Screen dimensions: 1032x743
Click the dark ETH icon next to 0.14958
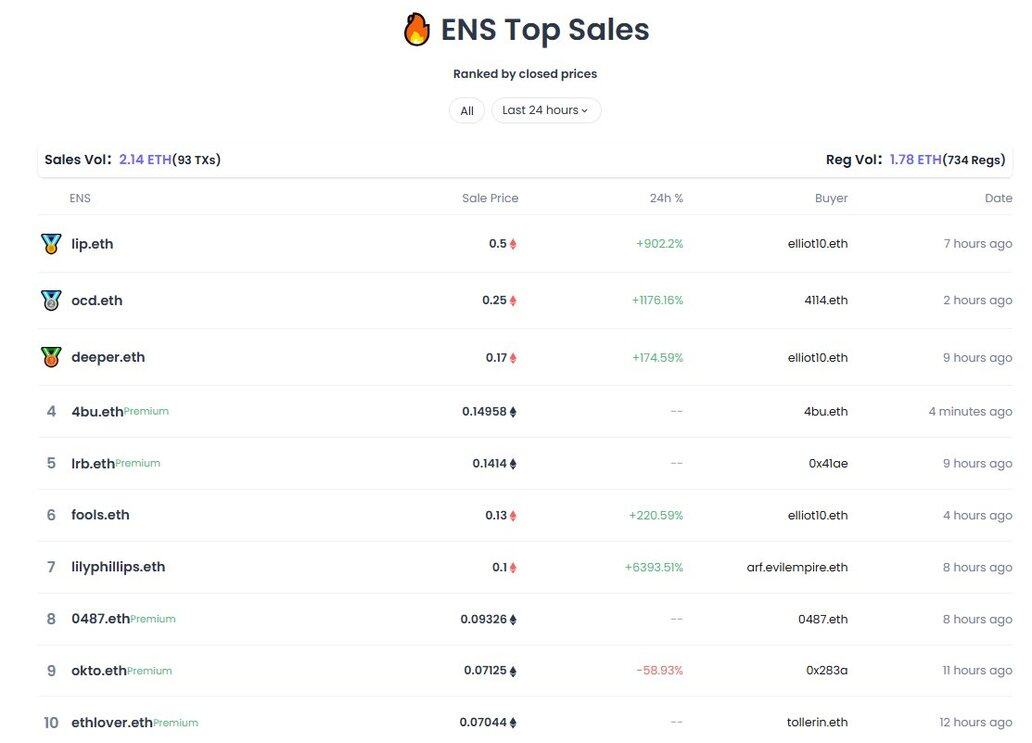513,412
